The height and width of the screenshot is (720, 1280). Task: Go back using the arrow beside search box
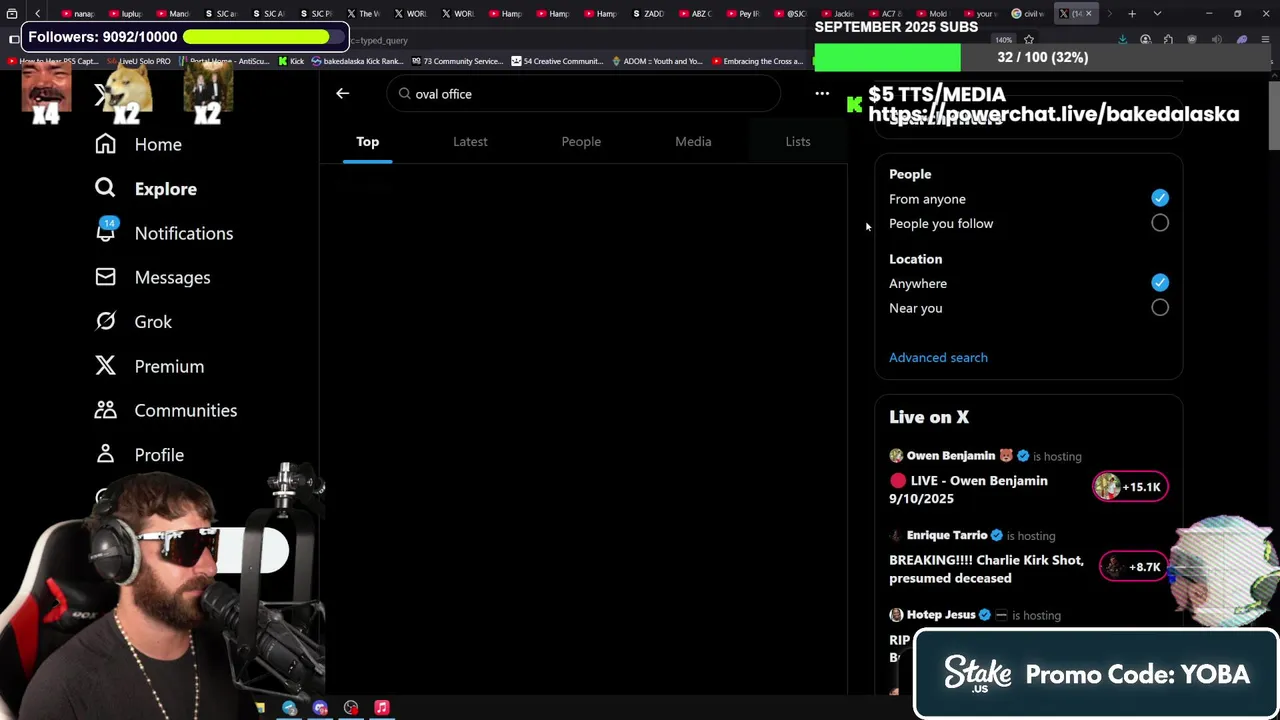point(342,93)
